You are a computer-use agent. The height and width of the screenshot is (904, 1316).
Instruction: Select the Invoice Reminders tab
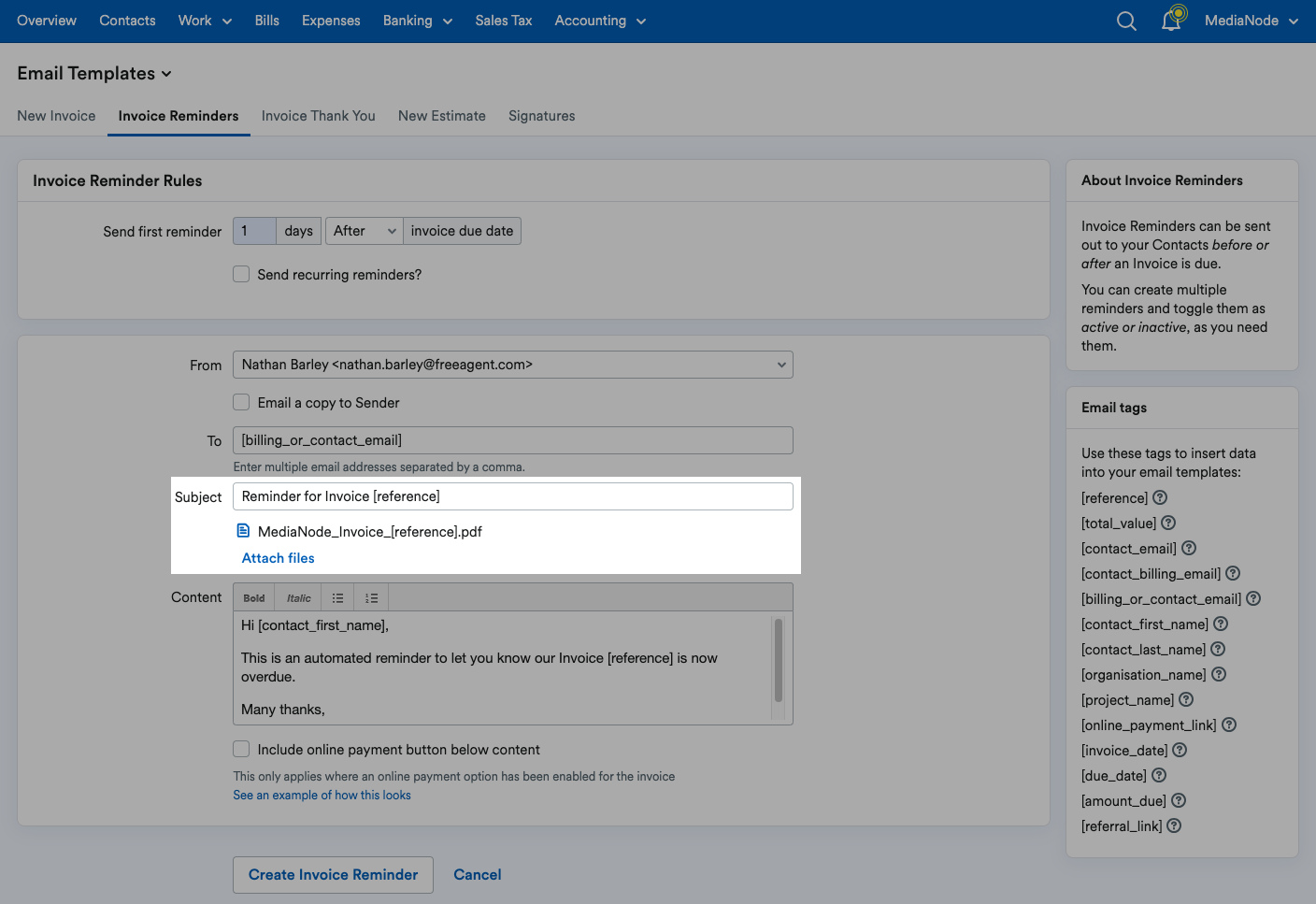[x=179, y=116]
